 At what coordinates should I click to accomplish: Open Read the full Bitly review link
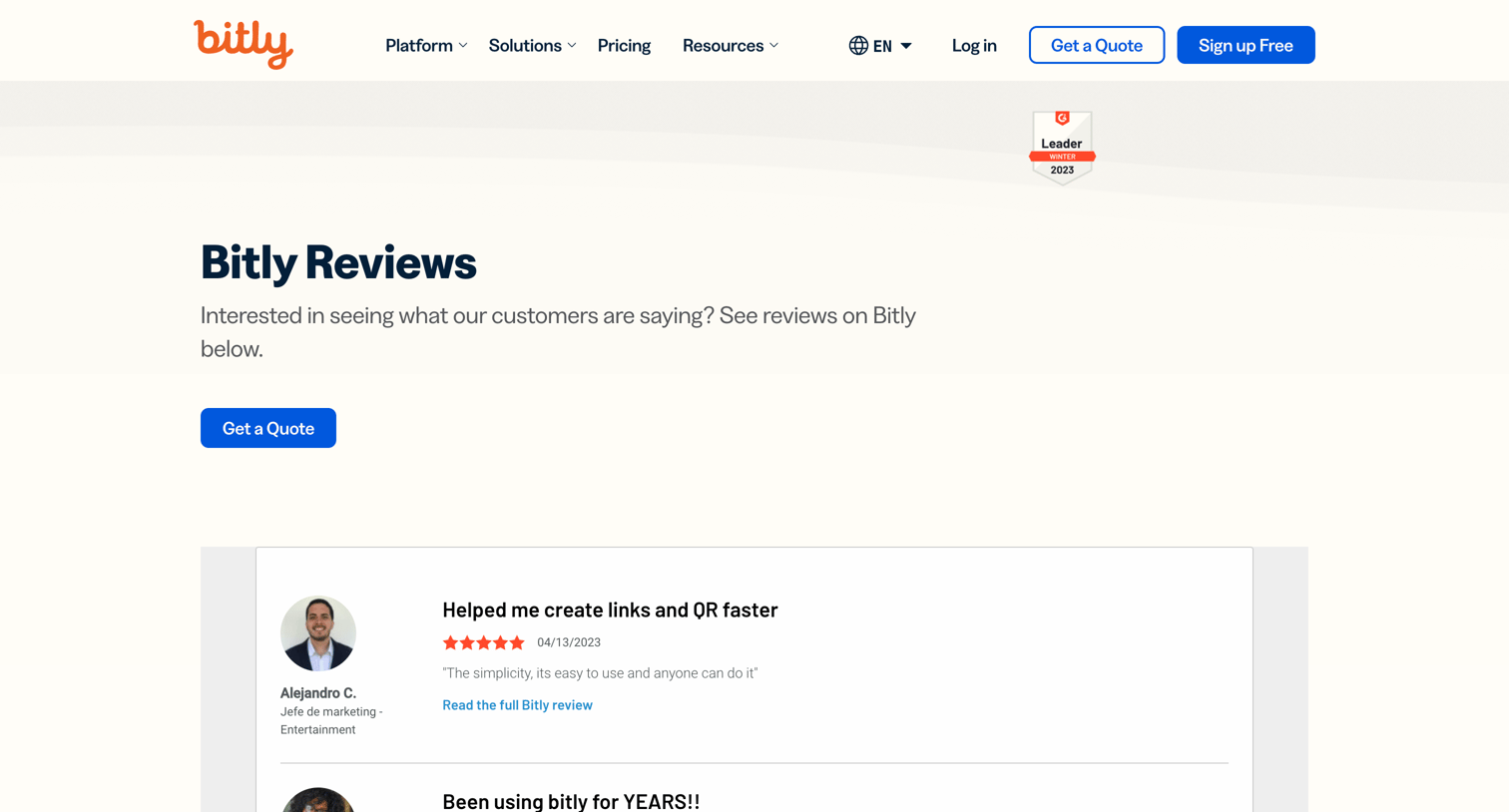click(x=517, y=705)
